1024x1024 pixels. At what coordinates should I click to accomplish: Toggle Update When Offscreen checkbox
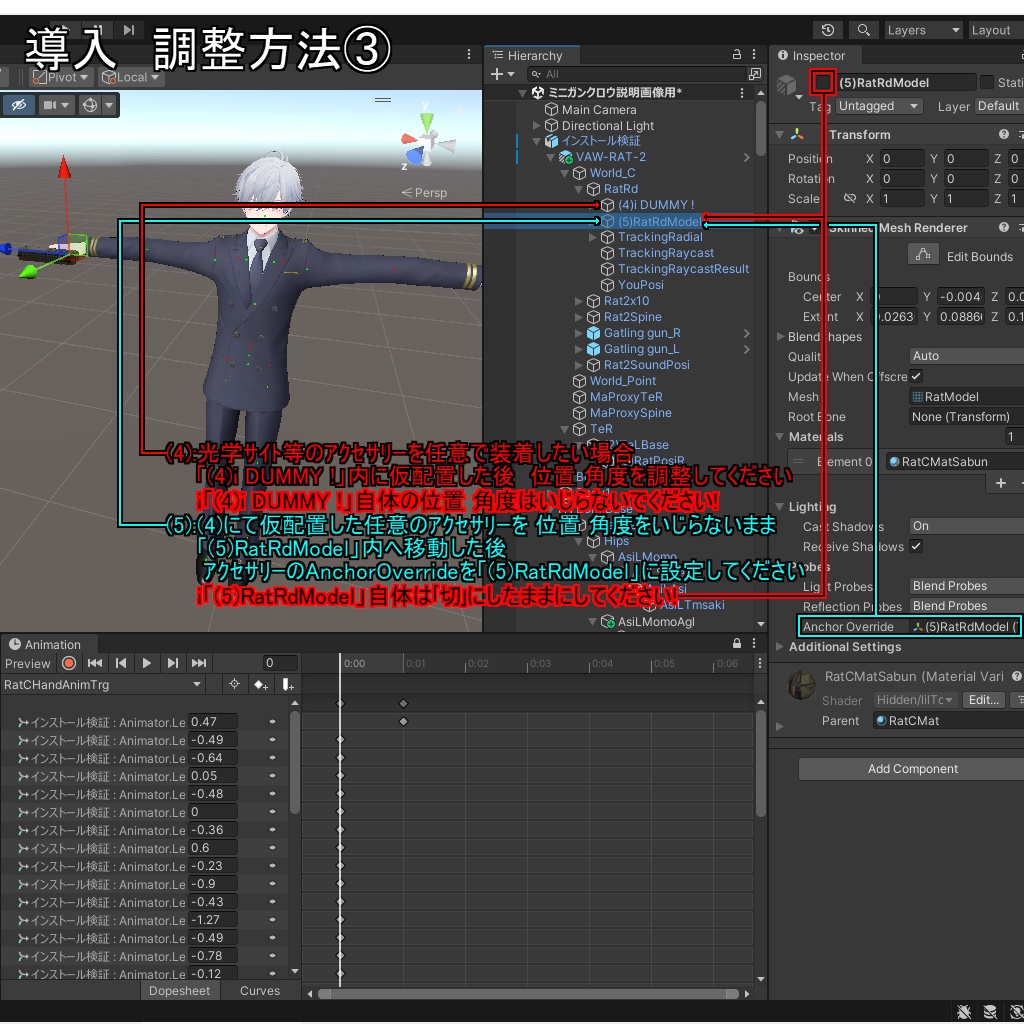(916, 377)
